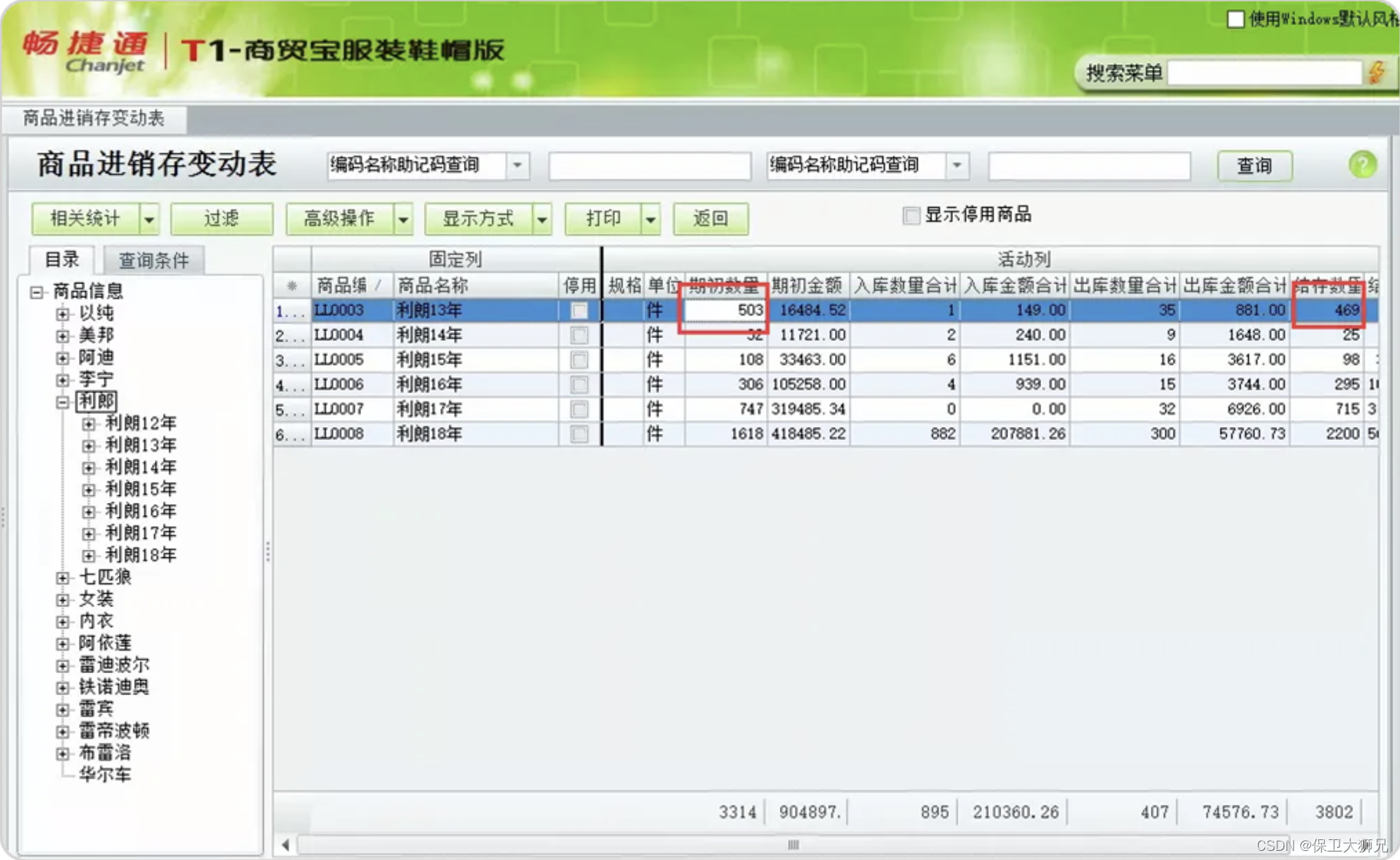Expand the 利朗12年 tree node
This screenshot has height=860, width=1400.
[89, 424]
